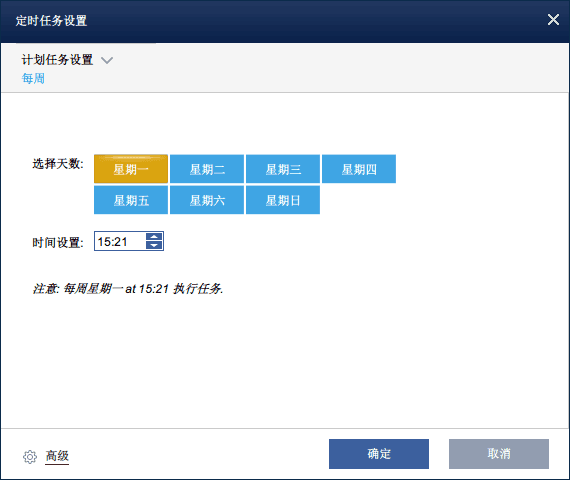This screenshot has height=480, width=570.
Task: Click the gear icon beside 高级
Action: [x=30, y=457]
